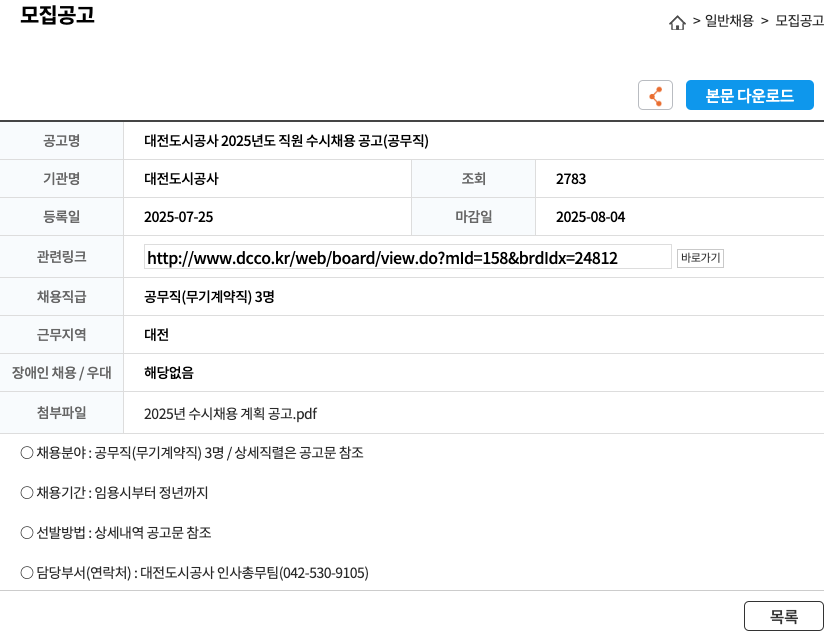Click the view count 2783
Screen dimensions: 824x631
click(571, 179)
